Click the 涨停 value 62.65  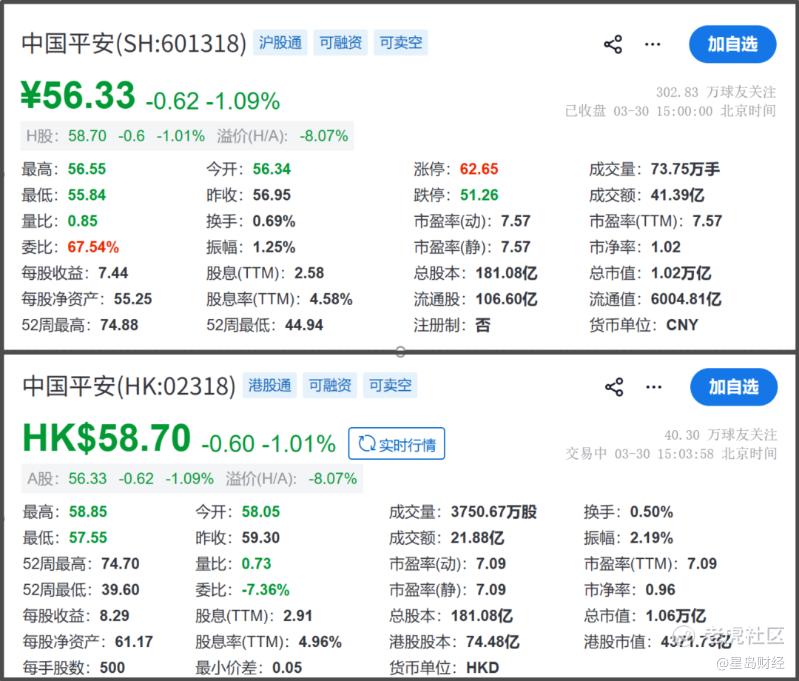pyautogui.click(x=479, y=169)
